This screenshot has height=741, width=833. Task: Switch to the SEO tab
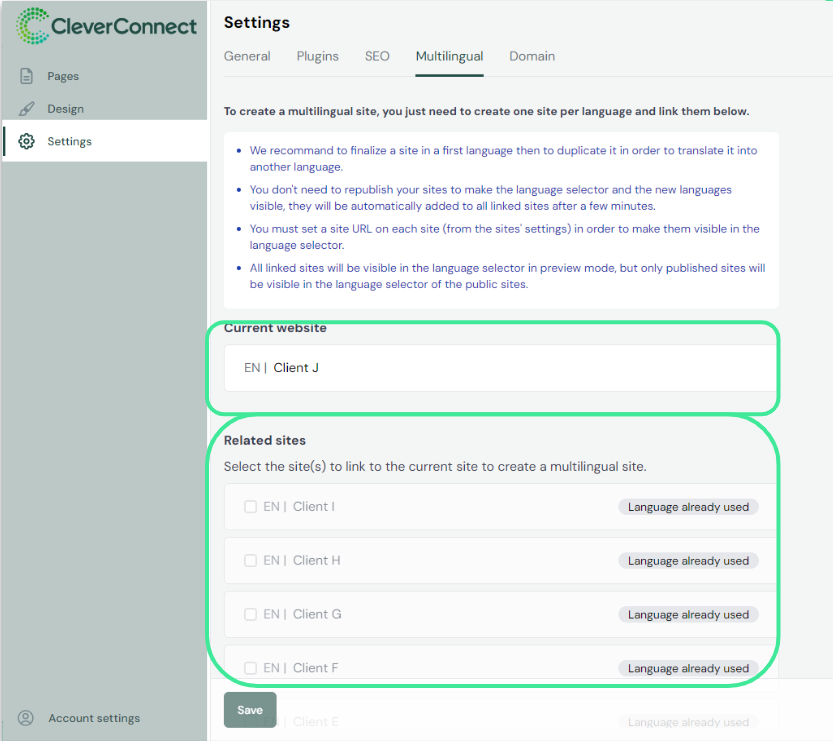[x=377, y=56]
